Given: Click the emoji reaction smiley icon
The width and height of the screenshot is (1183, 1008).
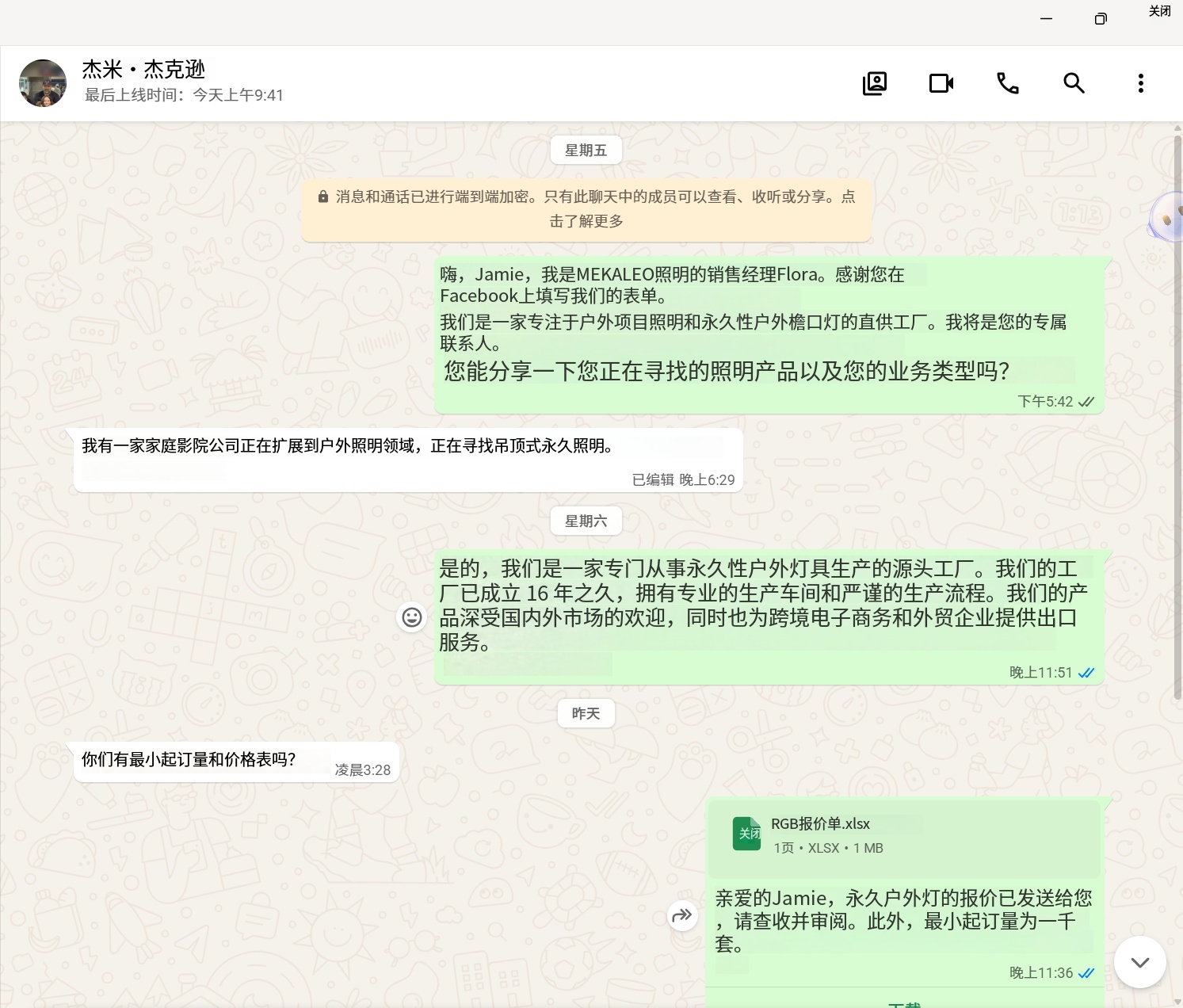Looking at the screenshot, I should point(412,617).
